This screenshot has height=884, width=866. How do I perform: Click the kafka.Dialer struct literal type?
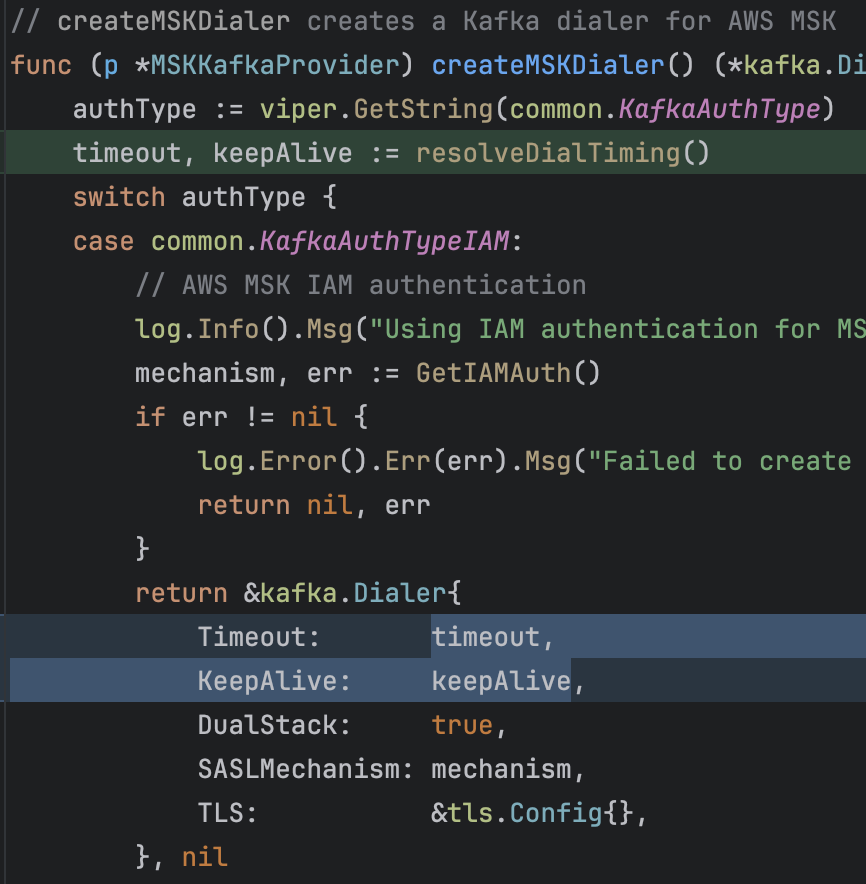tap(354, 593)
